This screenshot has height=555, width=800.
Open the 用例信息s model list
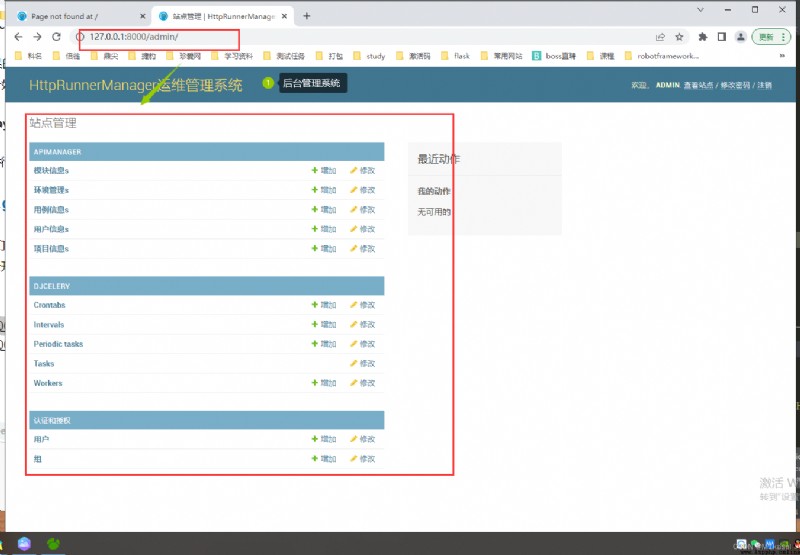coord(51,210)
